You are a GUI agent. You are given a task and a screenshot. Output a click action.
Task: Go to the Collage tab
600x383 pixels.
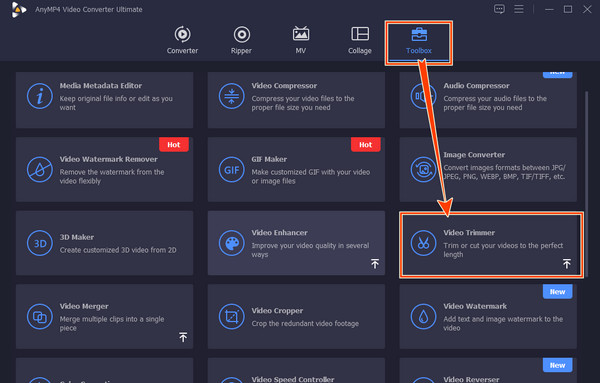360,40
